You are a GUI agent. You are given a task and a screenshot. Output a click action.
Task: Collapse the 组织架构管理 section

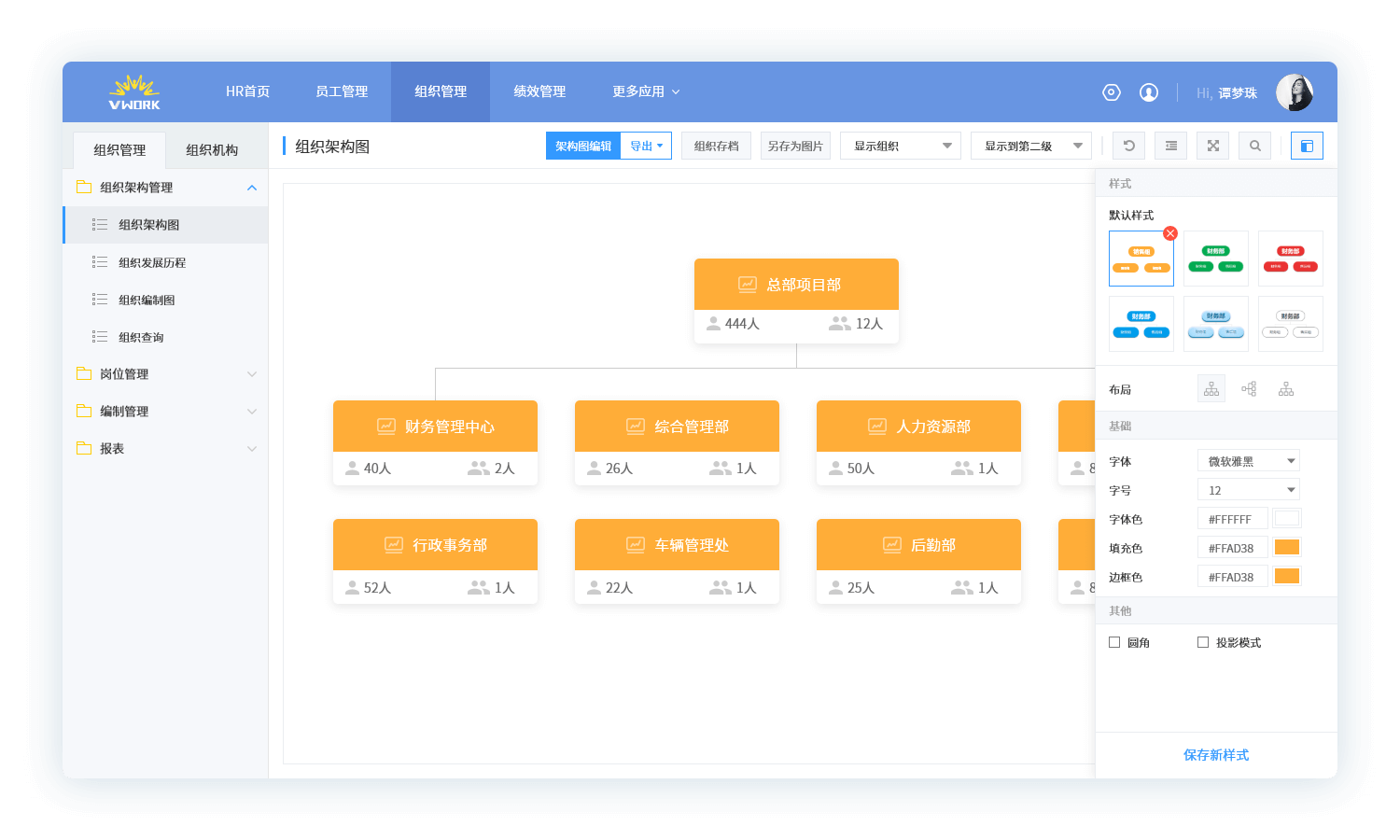click(x=252, y=188)
